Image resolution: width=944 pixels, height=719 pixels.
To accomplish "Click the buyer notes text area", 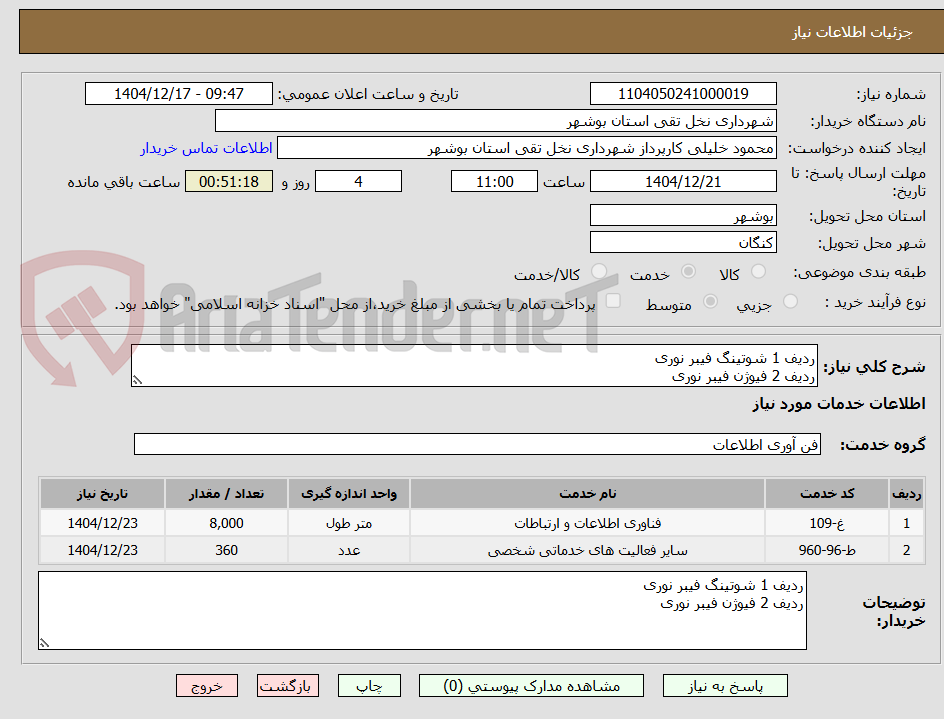I will tap(423, 611).
